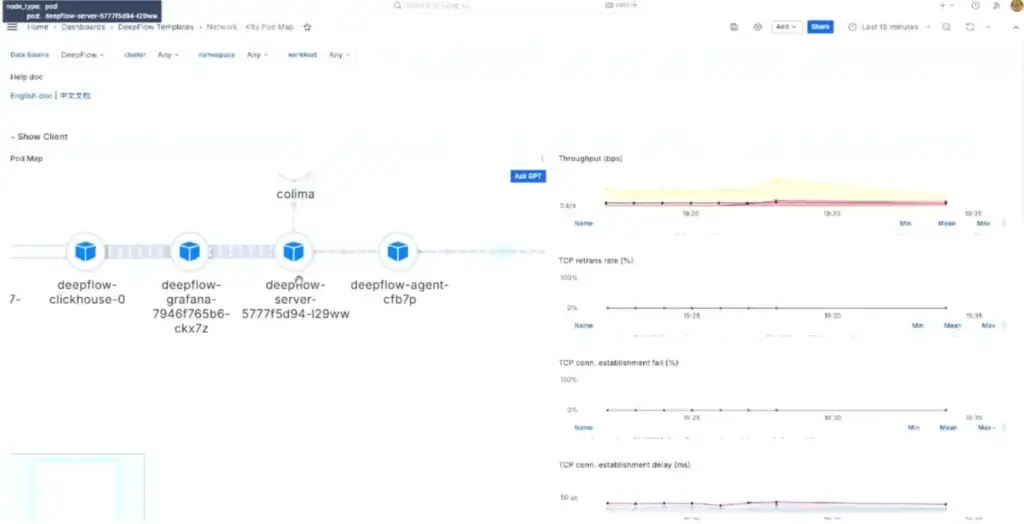The image size is (1024, 524).
Task: Go to Dashboards in the breadcrumb
Action: click(84, 27)
